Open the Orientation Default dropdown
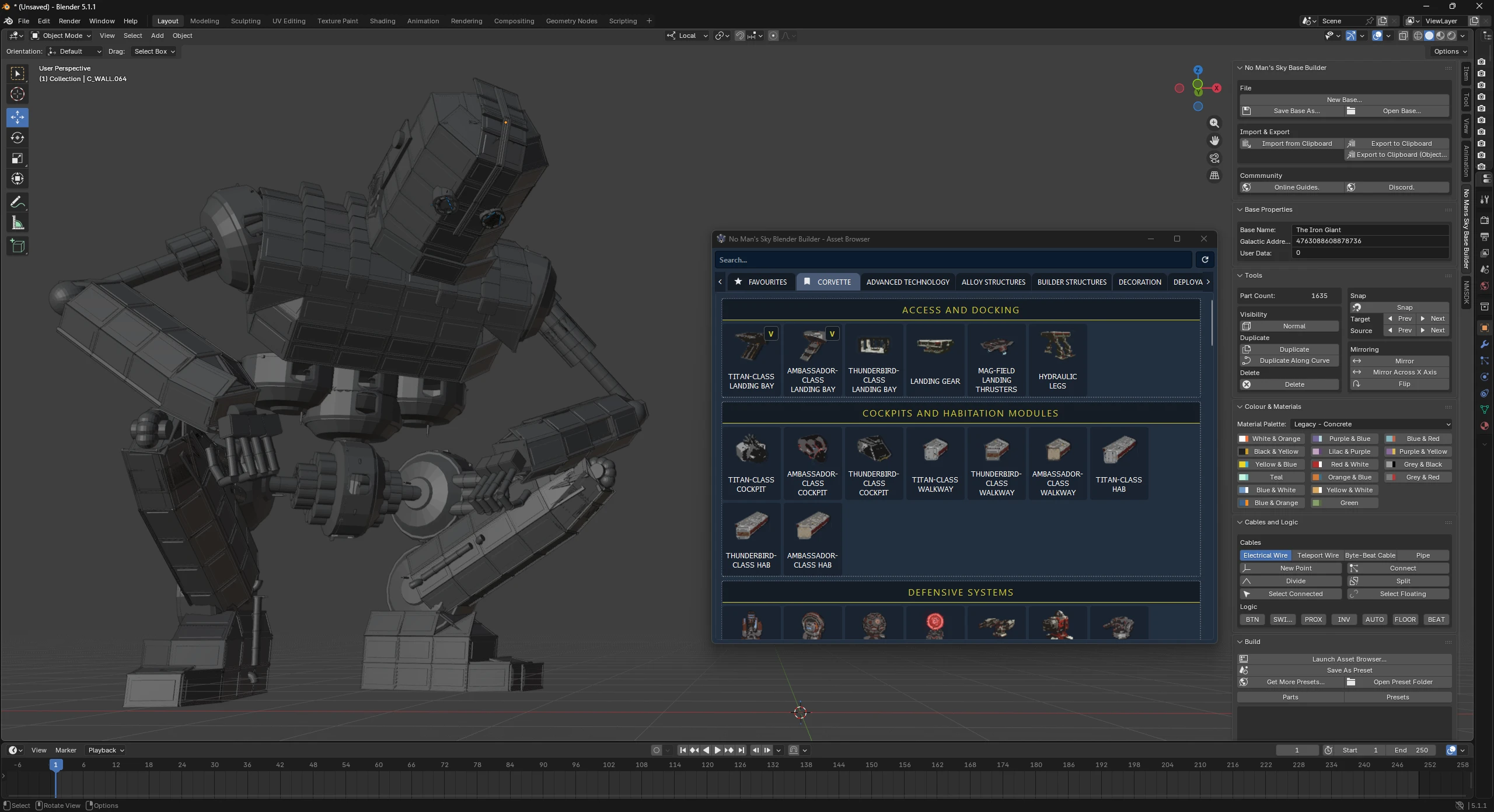The height and width of the screenshot is (812, 1494). click(x=75, y=51)
